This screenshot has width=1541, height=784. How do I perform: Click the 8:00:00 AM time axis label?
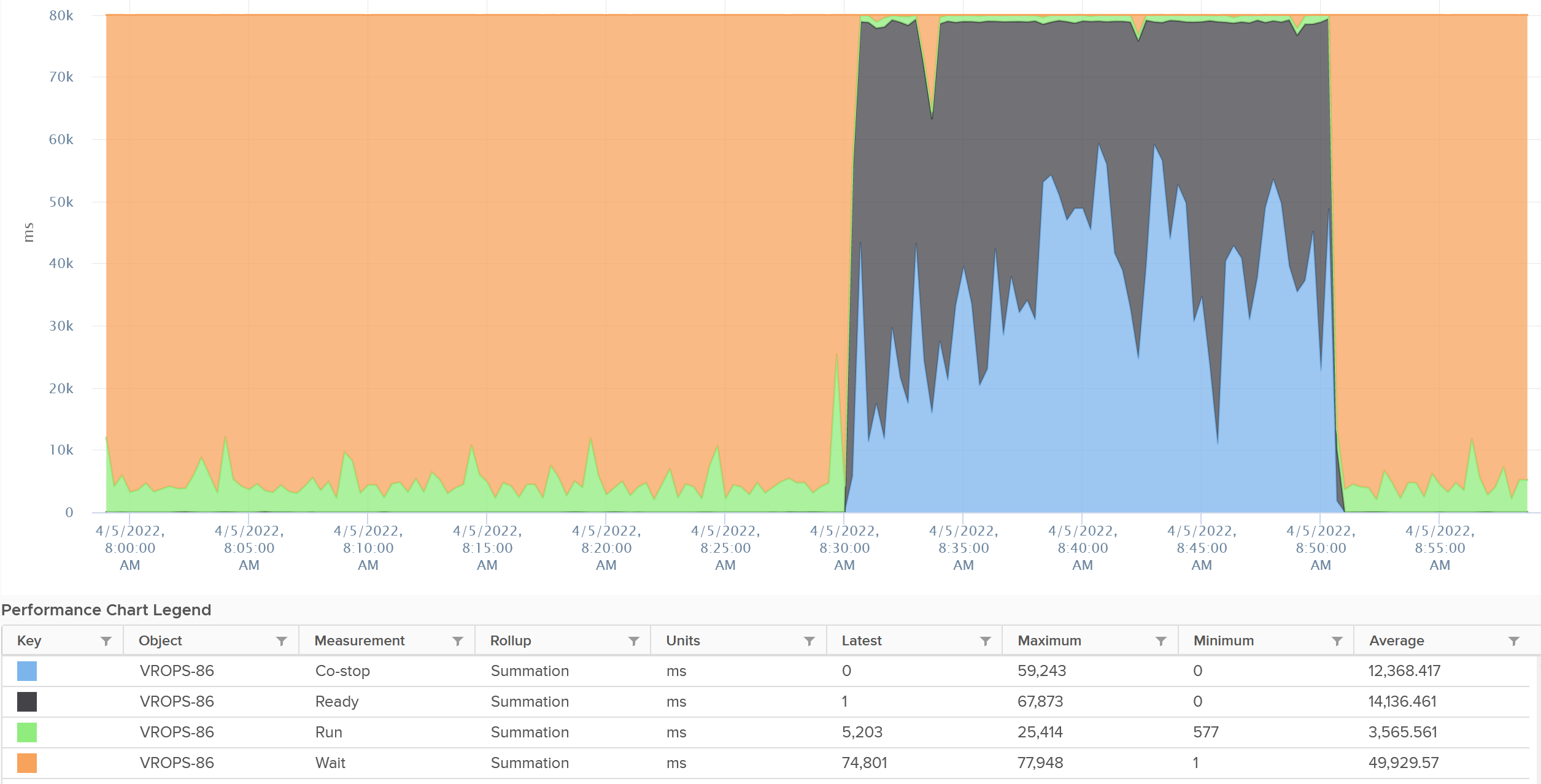[x=130, y=548]
